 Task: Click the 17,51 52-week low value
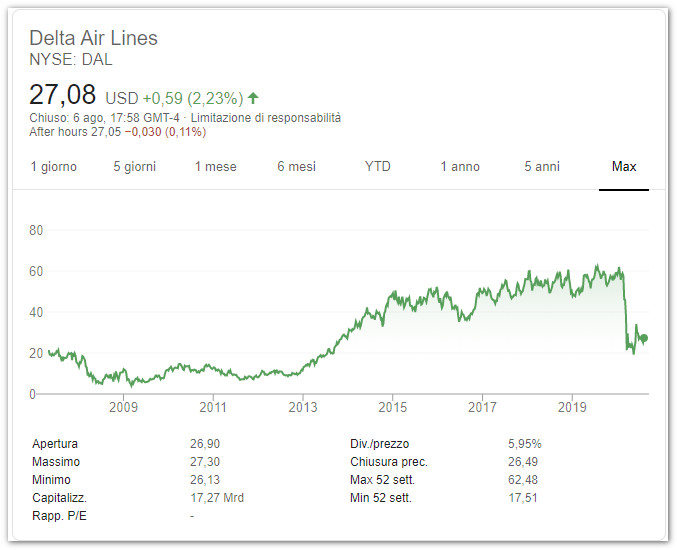[x=523, y=498]
